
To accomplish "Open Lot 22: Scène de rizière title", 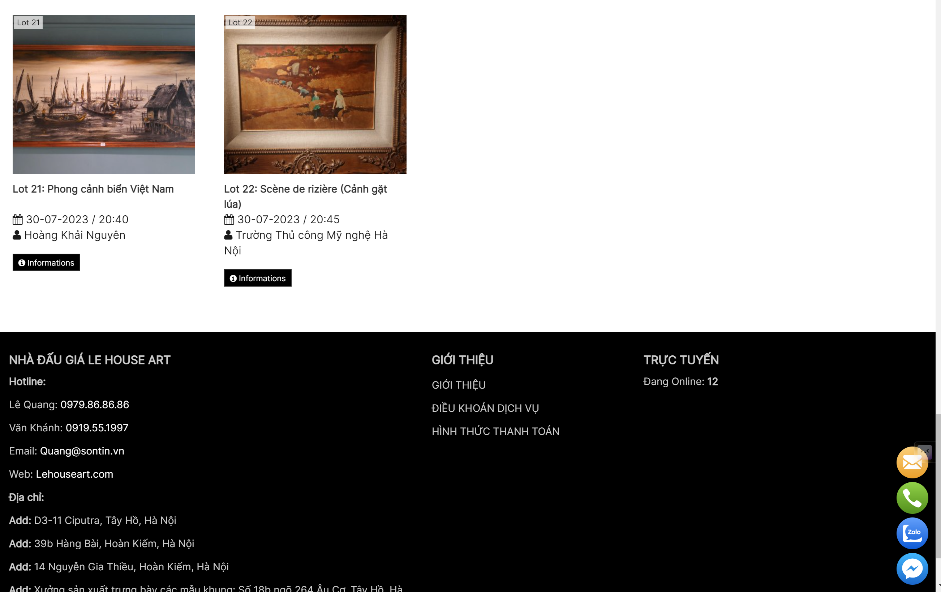I will coord(305,196).
